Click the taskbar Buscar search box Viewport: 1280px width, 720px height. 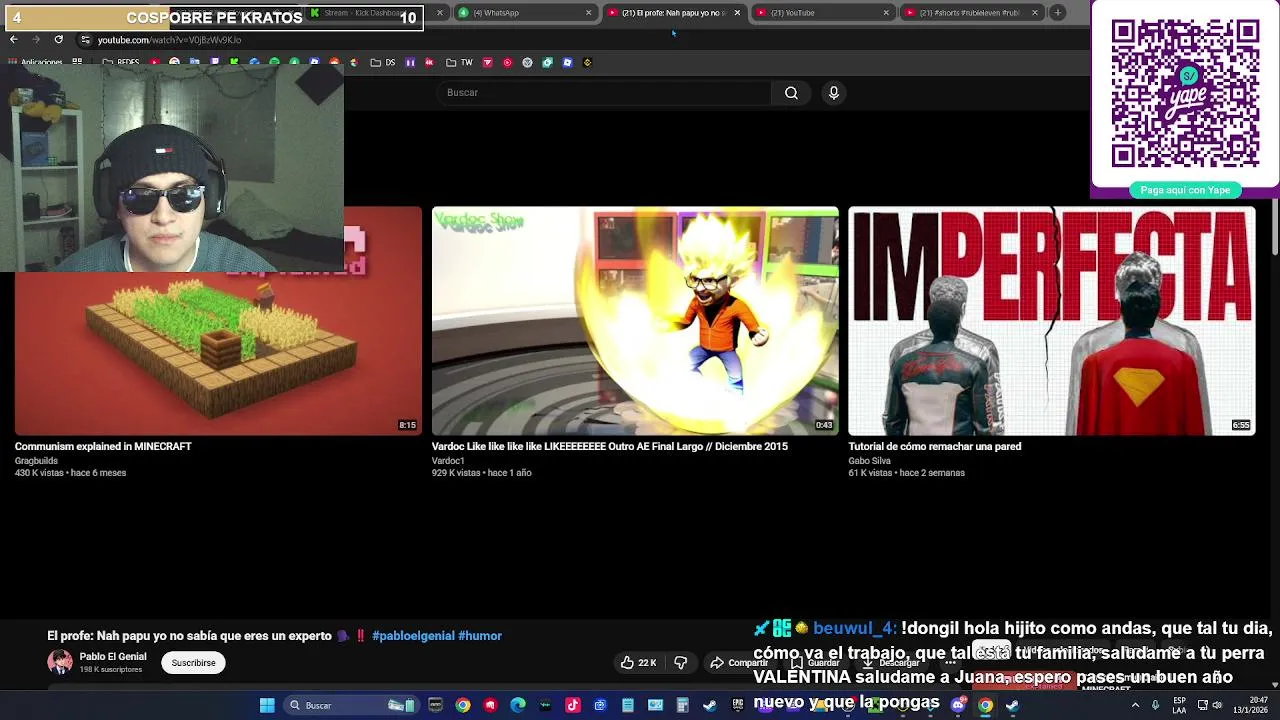tap(350, 705)
